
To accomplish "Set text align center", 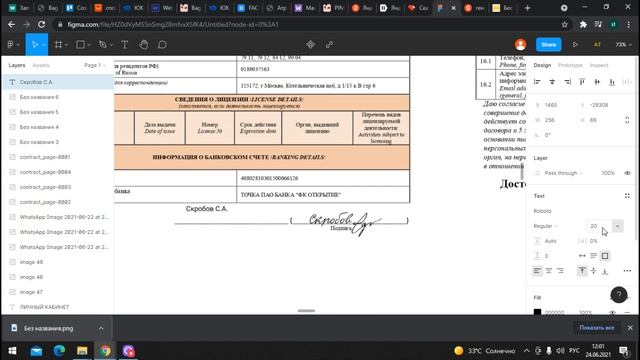I will tap(549, 271).
